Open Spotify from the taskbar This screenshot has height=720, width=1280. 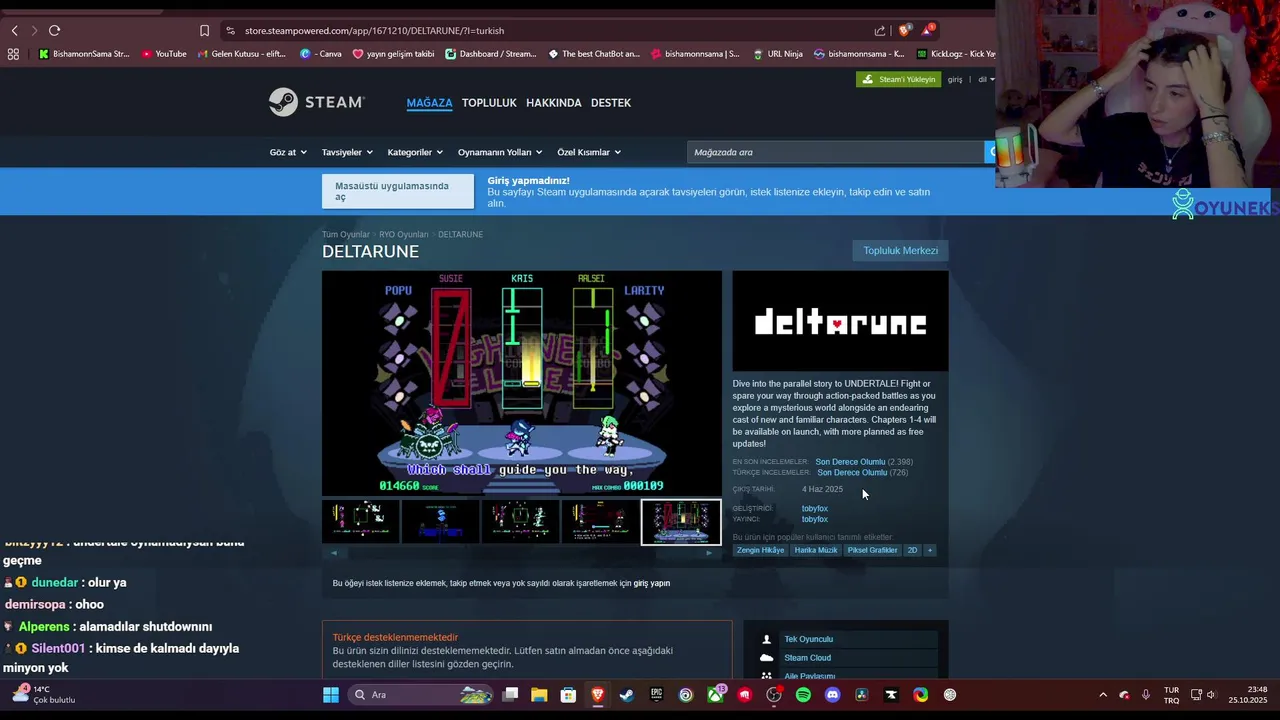(x=803, y=695)
